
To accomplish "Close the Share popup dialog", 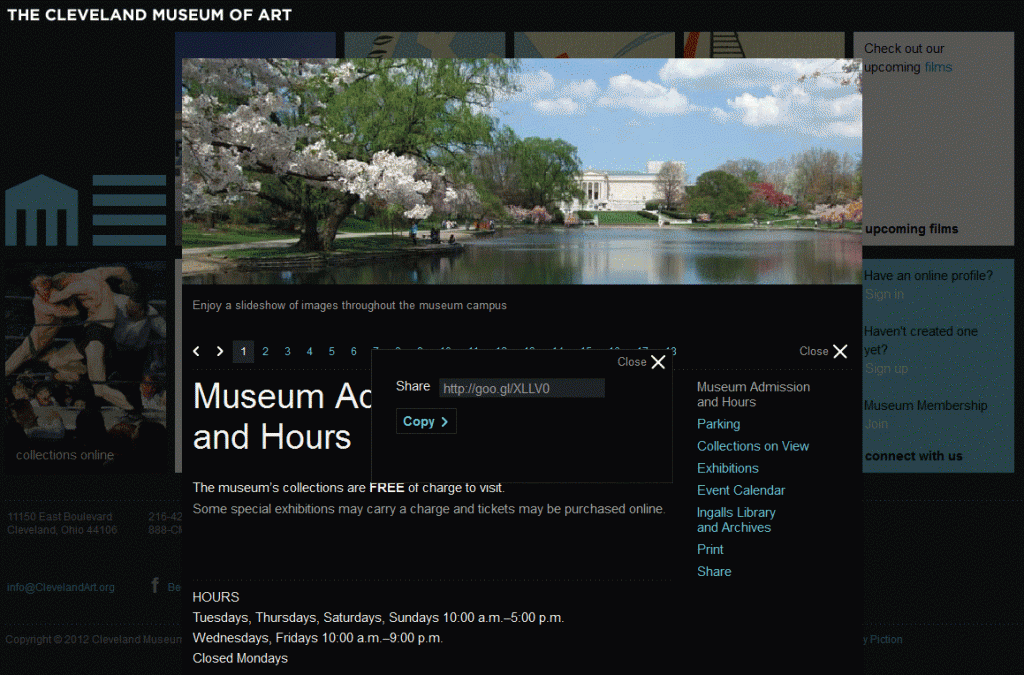I will (641, 362).
